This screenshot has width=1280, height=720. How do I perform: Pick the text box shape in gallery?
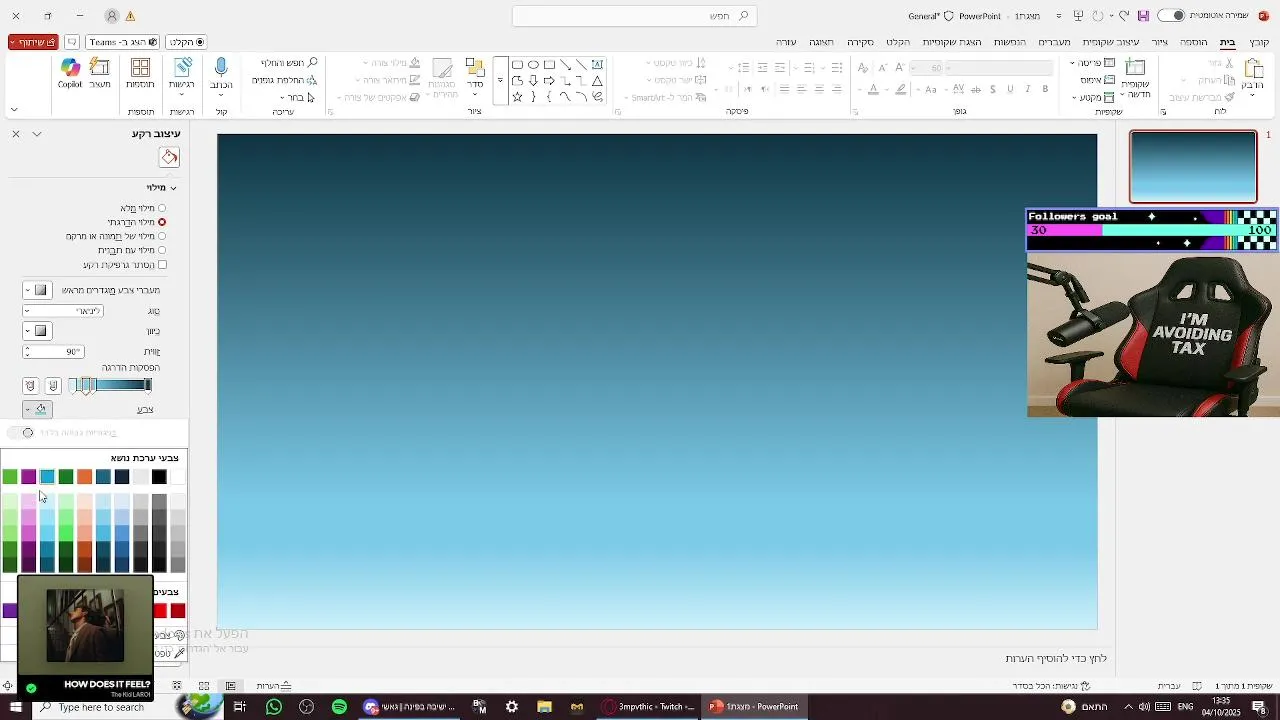coord(597,65)
